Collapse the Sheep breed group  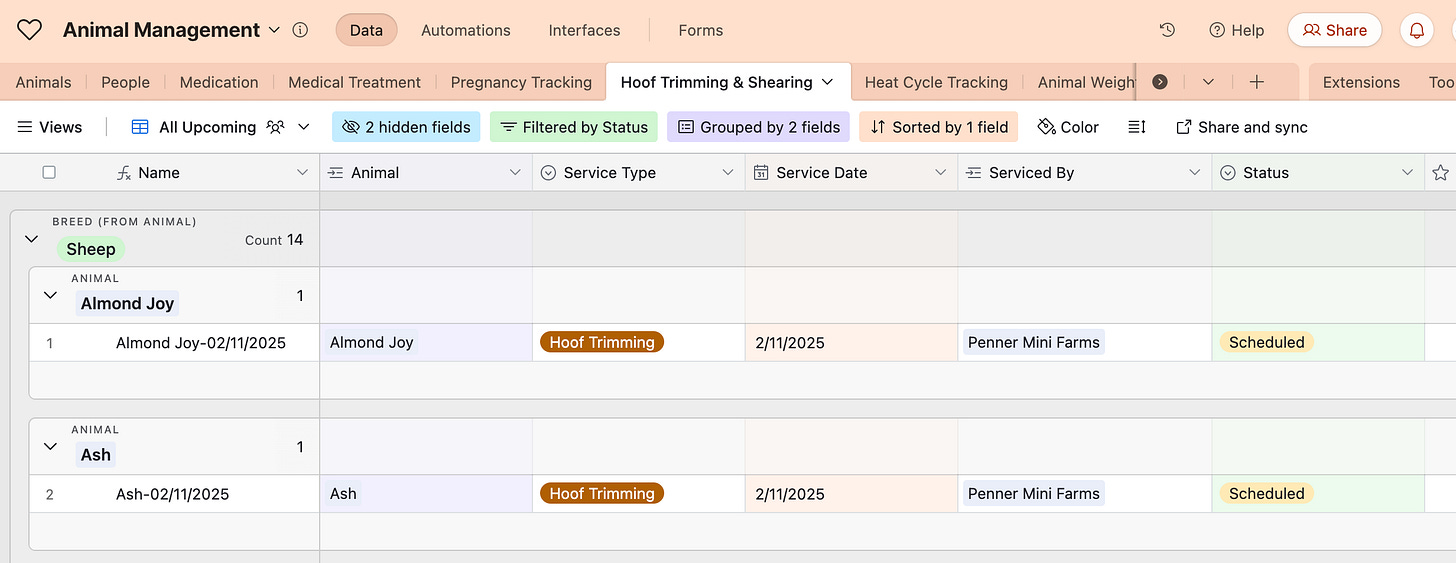[x=31, y=239]
